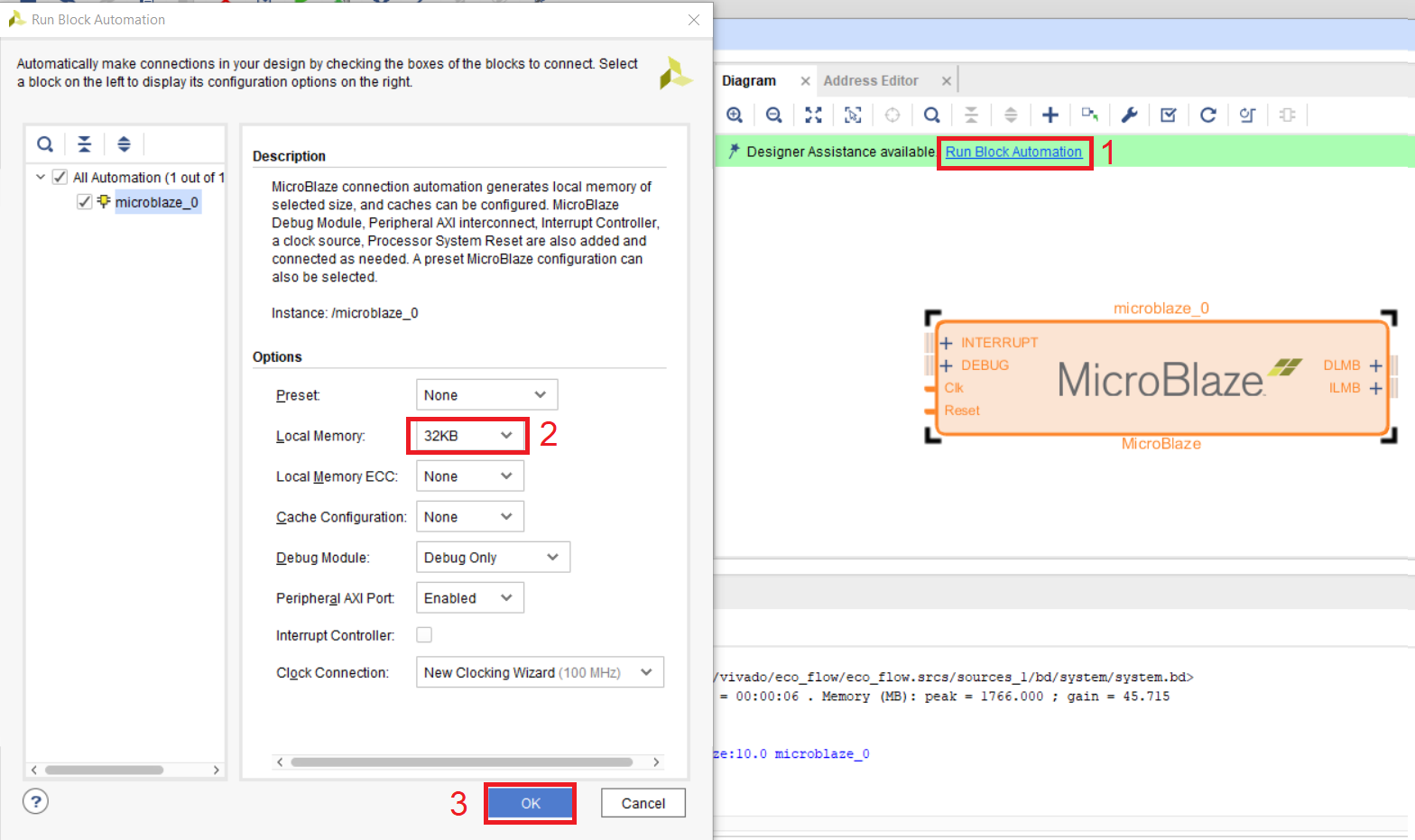Close the Address Editor tab
This screenshot has width=1415, height=840.
(946, 81)
